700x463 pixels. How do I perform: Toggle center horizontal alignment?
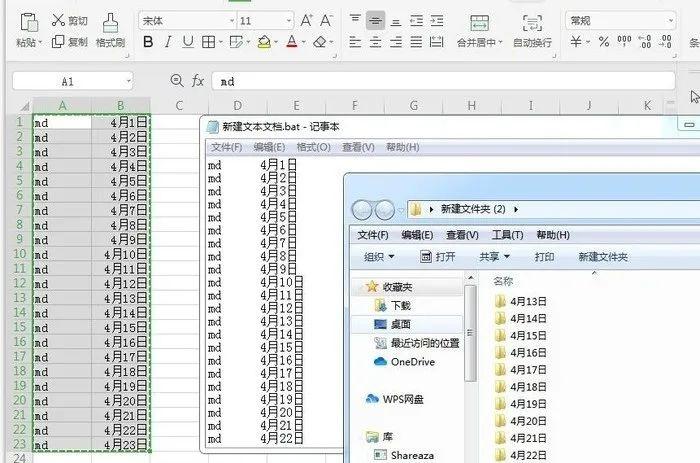(x=375, y=42)
